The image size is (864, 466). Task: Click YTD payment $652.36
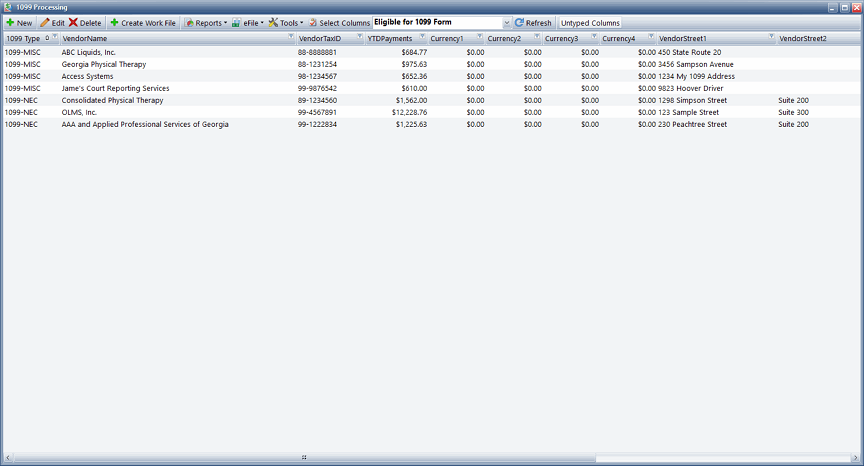(414, 77)
